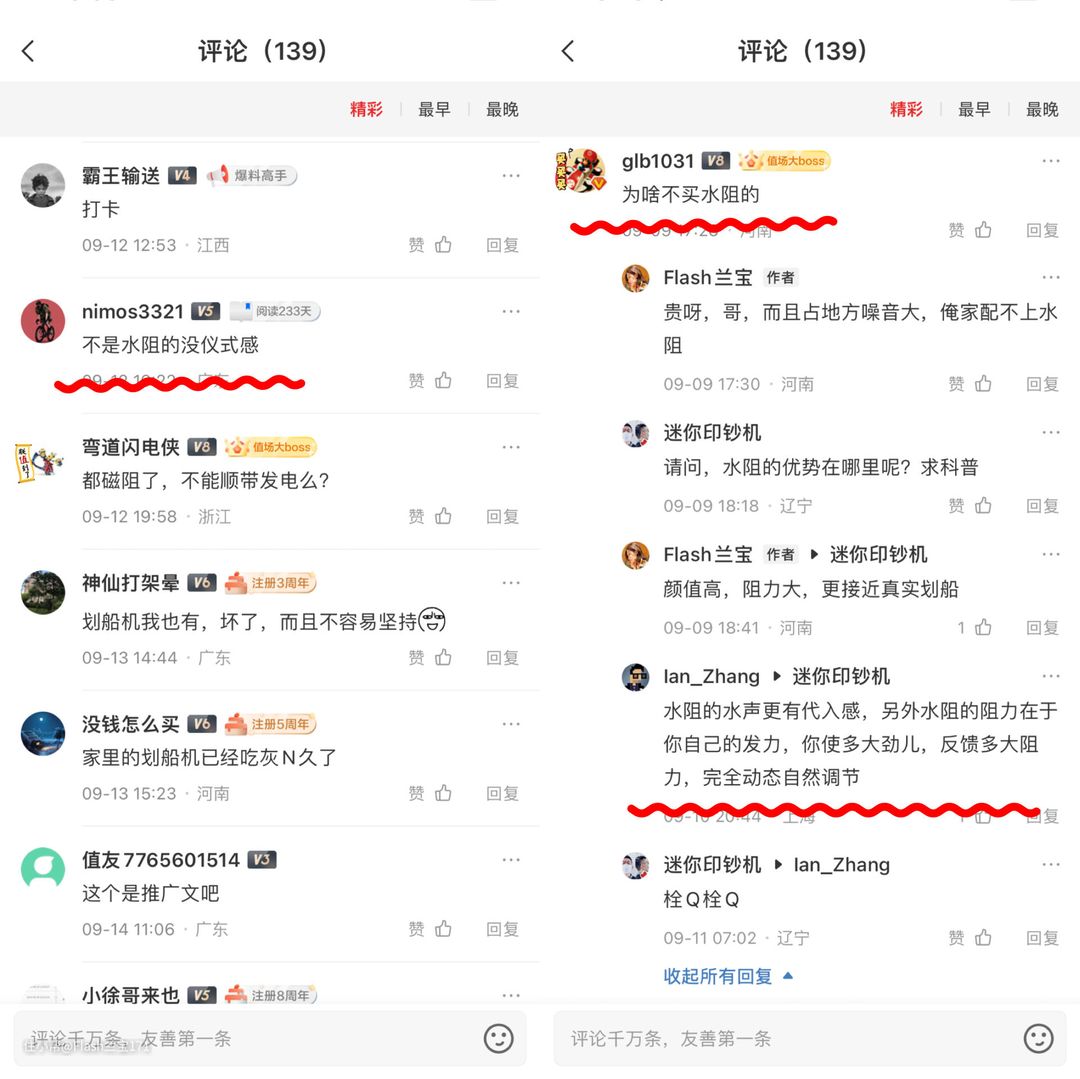Tap back arrow on right comments screen

[x=568, y=51]
